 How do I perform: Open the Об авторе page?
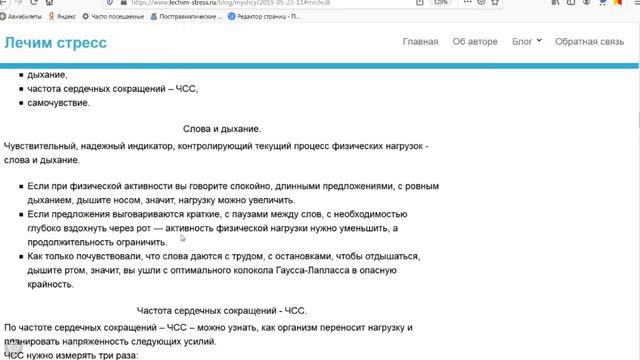point(475,42)
